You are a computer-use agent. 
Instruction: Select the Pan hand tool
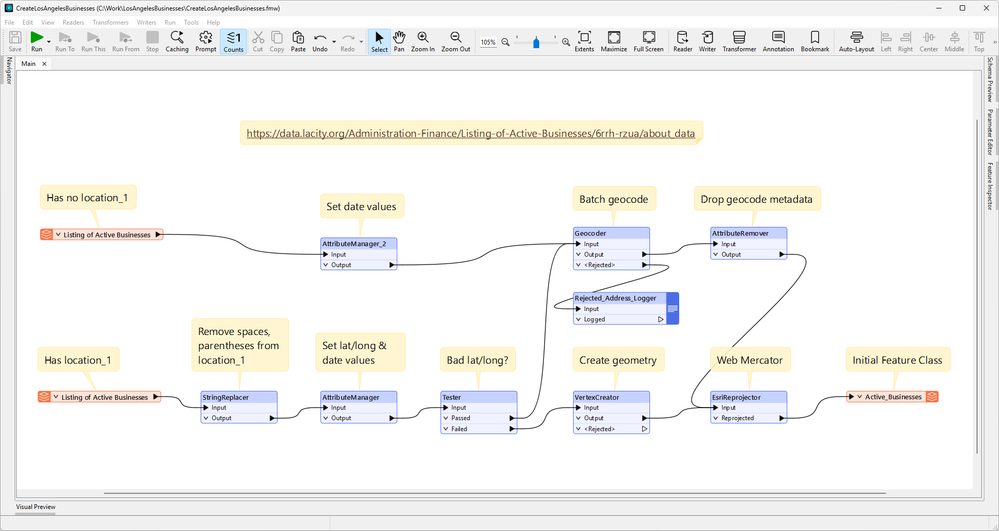[x=399, y=40]
